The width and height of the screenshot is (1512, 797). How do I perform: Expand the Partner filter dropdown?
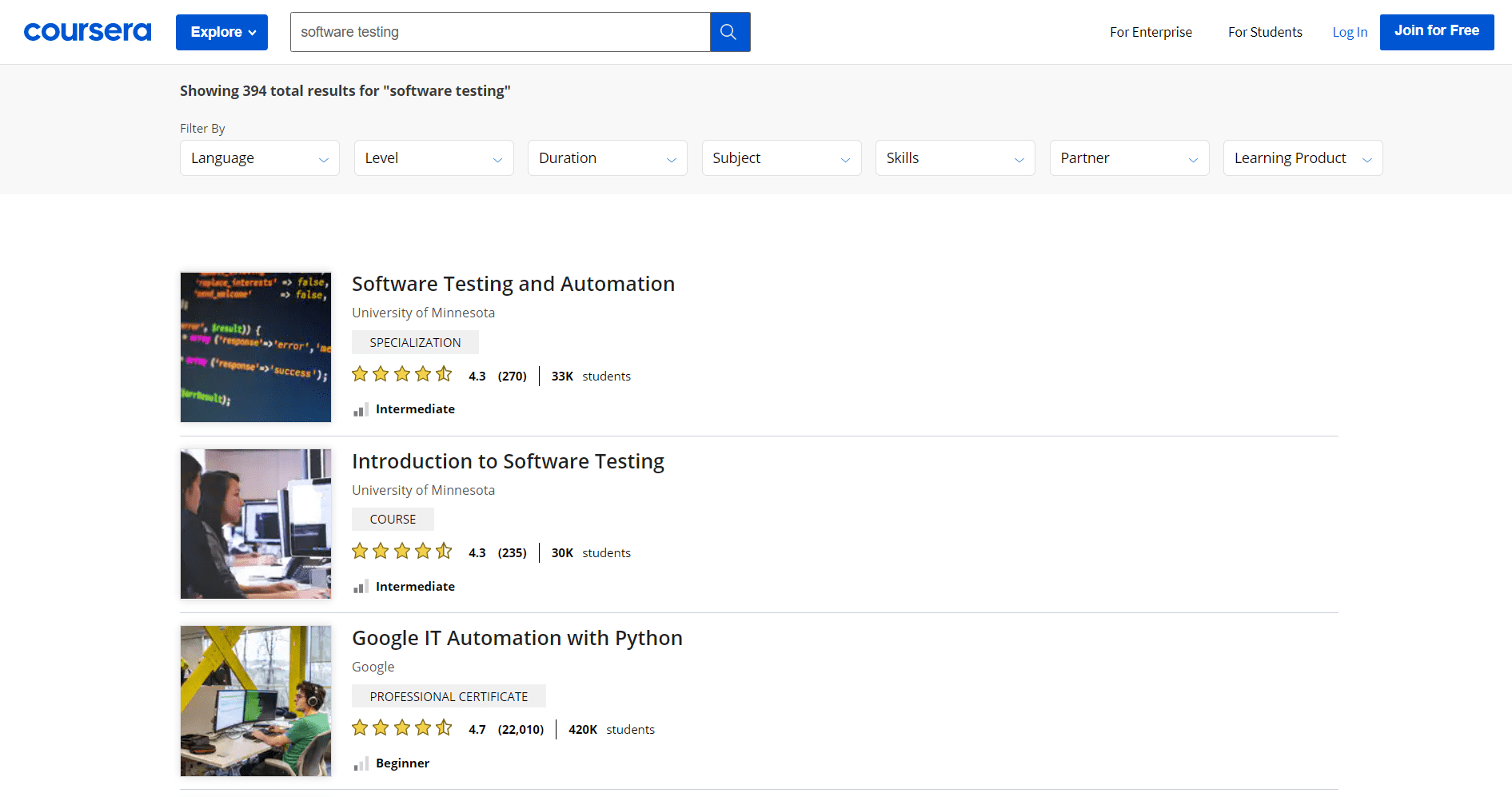tap(1129, 158)
